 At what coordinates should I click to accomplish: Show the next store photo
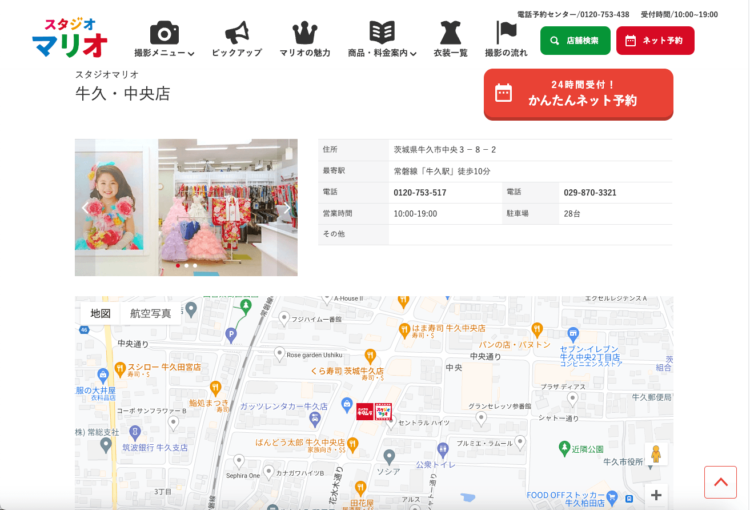pyautogui.click(x=287, y=208)
